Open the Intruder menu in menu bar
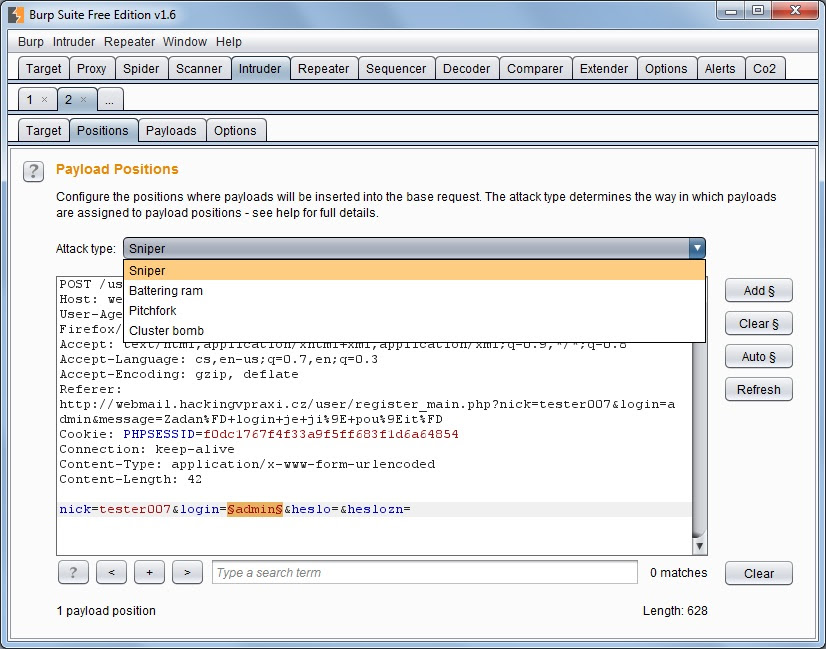This screenshot has width=826, height=649. (x=74, y=42)
